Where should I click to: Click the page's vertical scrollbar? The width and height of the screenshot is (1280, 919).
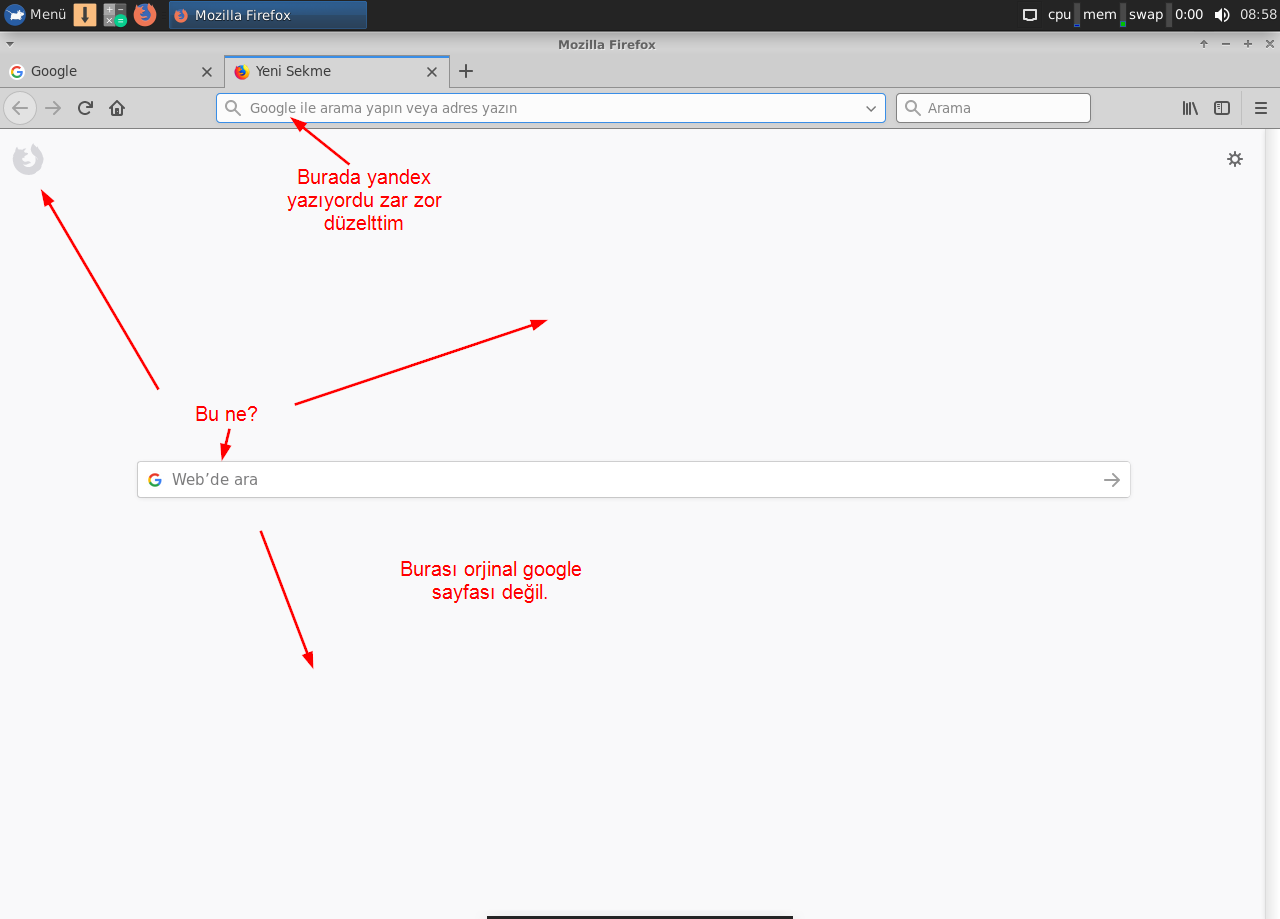coord(1273,523)
